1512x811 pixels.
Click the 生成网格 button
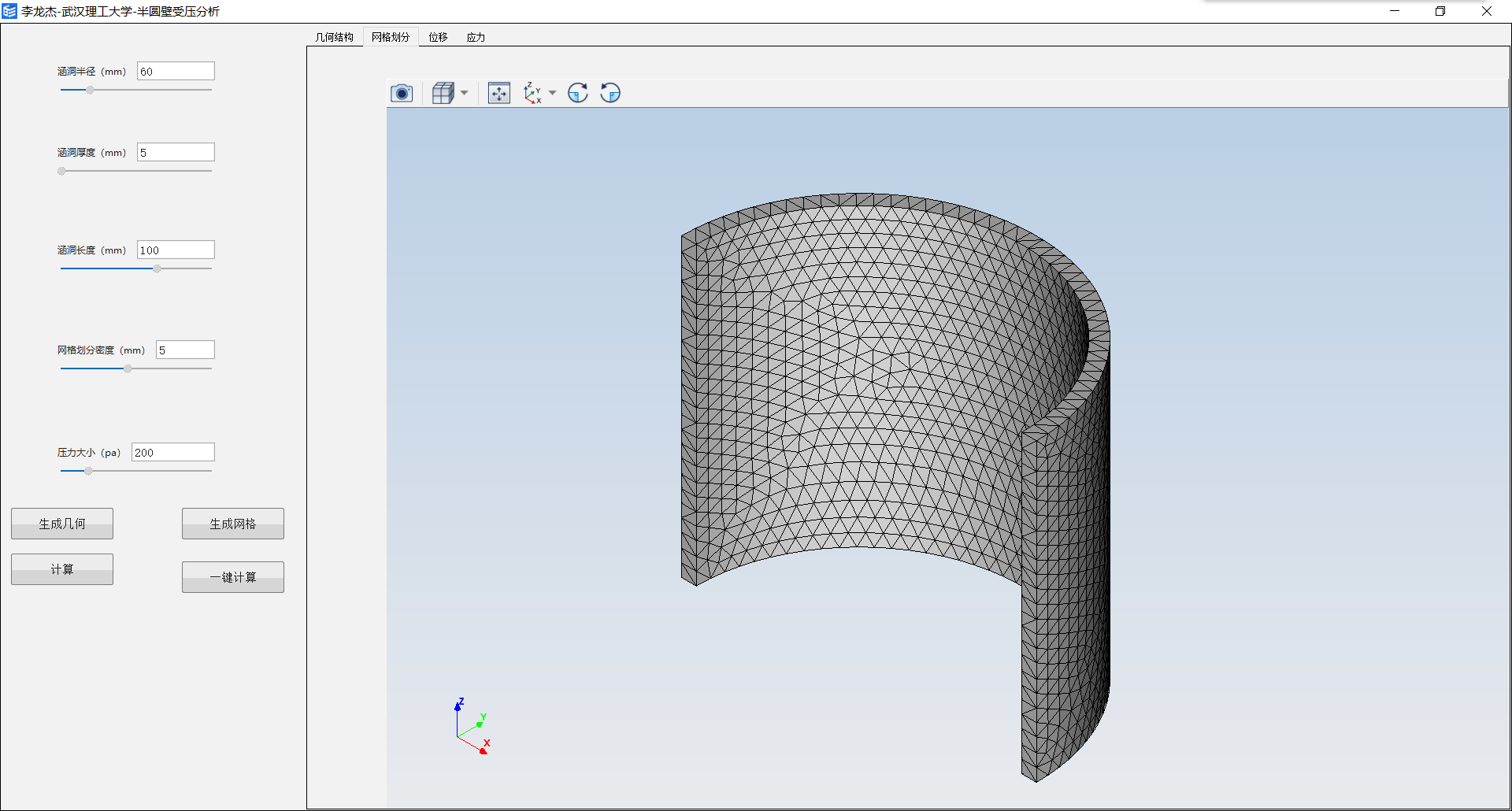[x=233, y=524]
